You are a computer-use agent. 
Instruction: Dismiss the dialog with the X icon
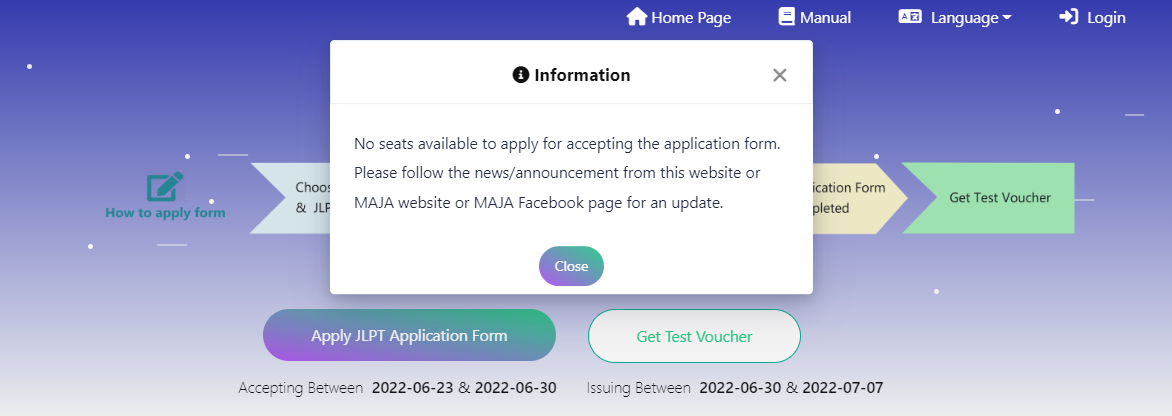[x=780, y=75]
